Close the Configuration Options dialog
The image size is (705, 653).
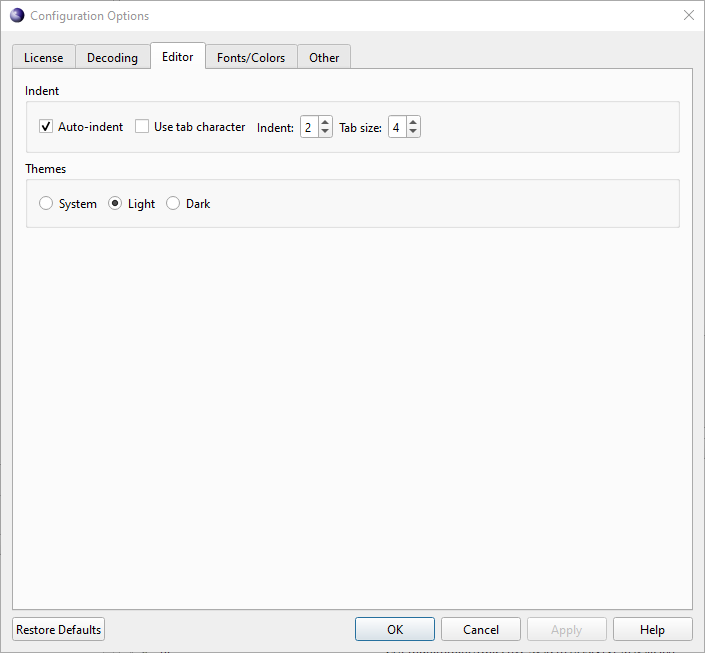click(x=688, y=15)
